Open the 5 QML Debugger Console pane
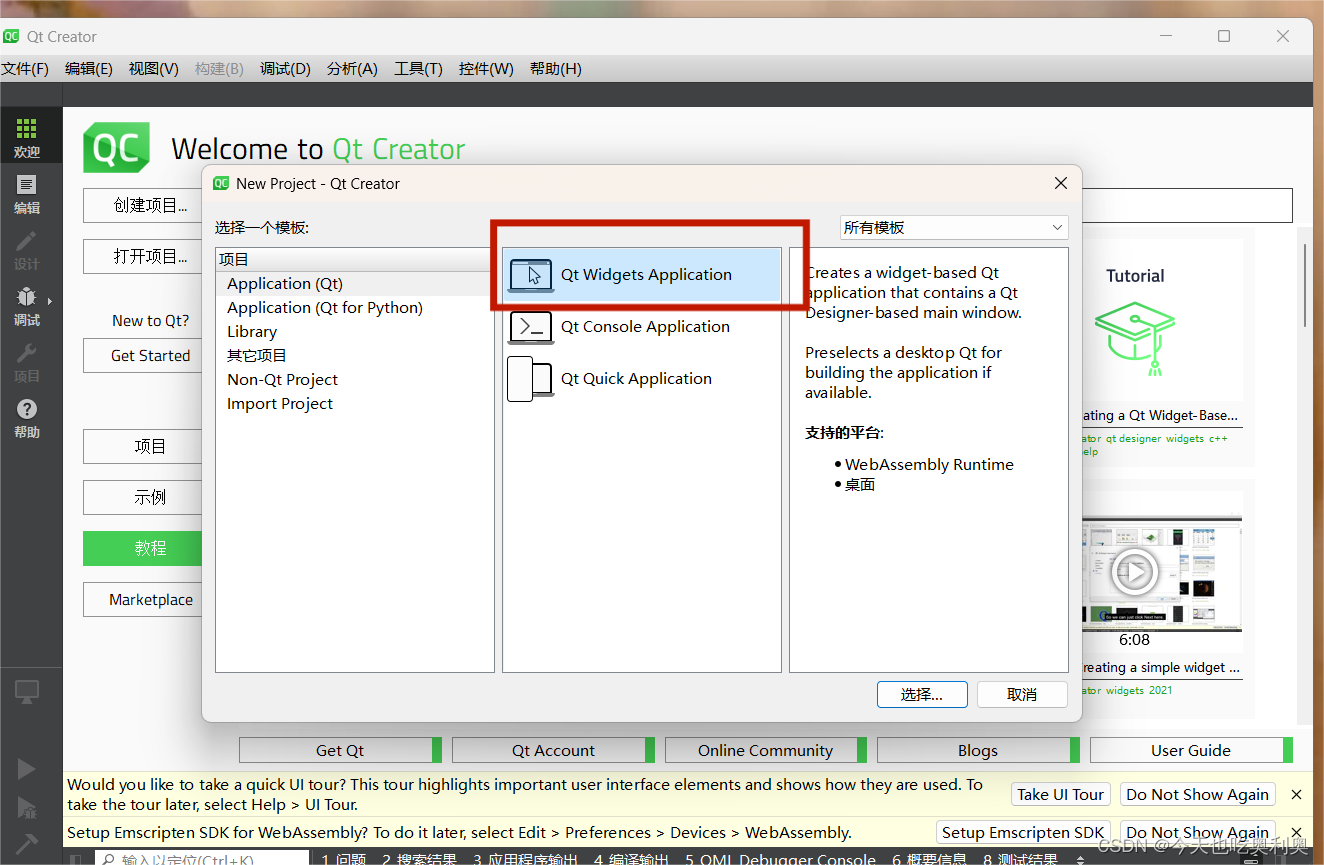This screenshot has width=1324, height=865. (780, 858)
